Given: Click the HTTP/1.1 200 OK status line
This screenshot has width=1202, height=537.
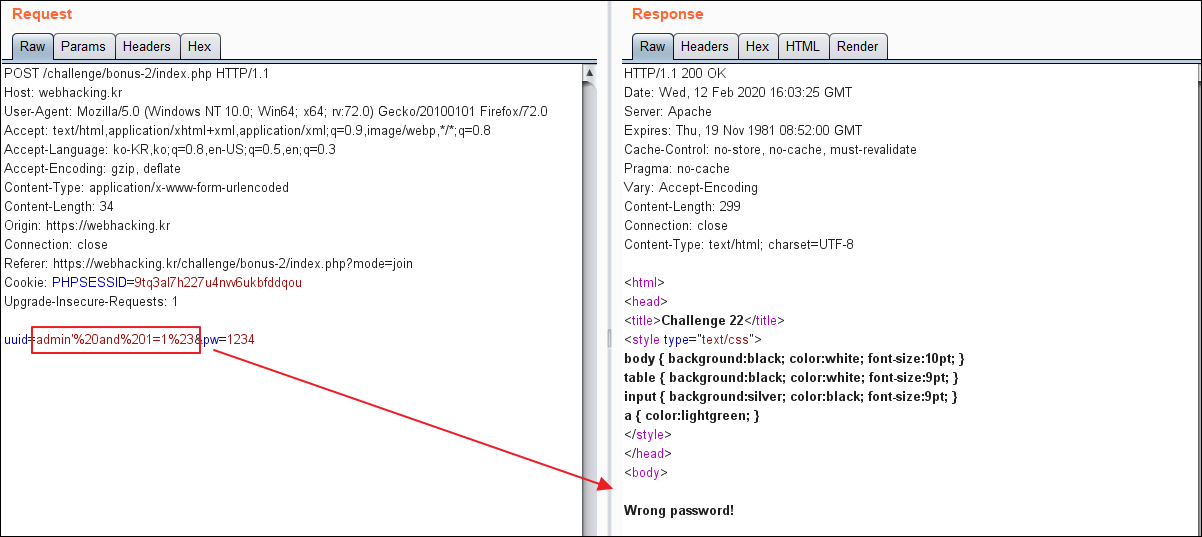Looking at the screenshot, I should (x=675, y=74).
